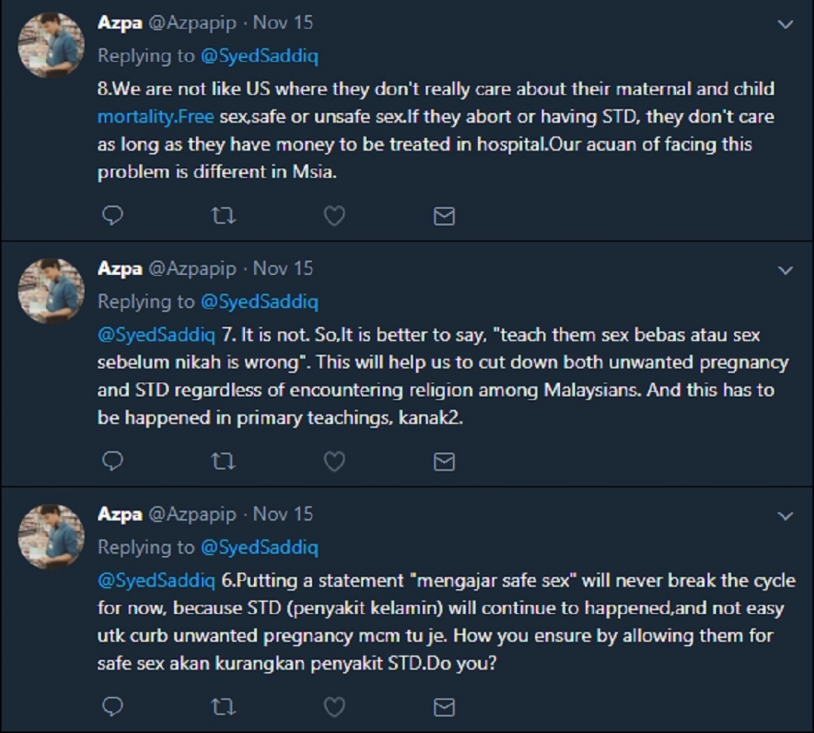Reply to the tweet numbered 8
The width and height of the screenshot is (814, 733).
click(x=113, y=215)
